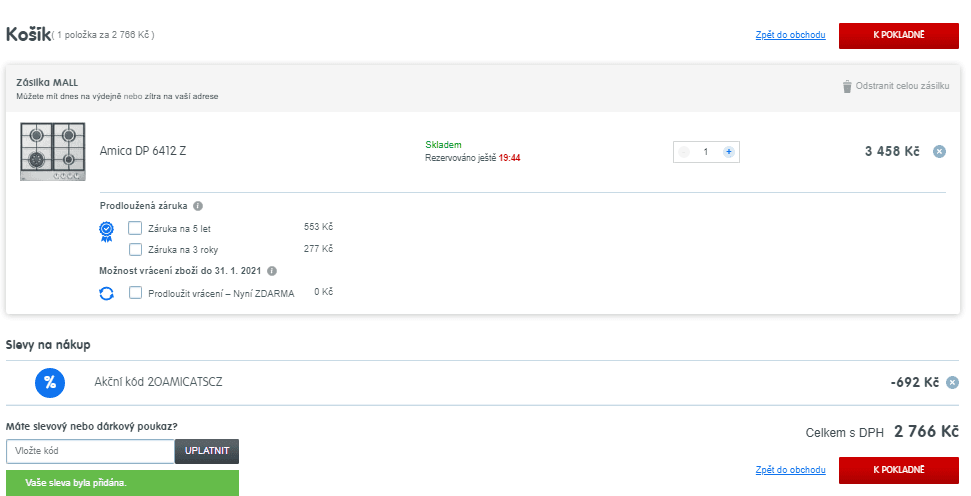Follow bottom Zpět do obchodu link

(790, 470)
